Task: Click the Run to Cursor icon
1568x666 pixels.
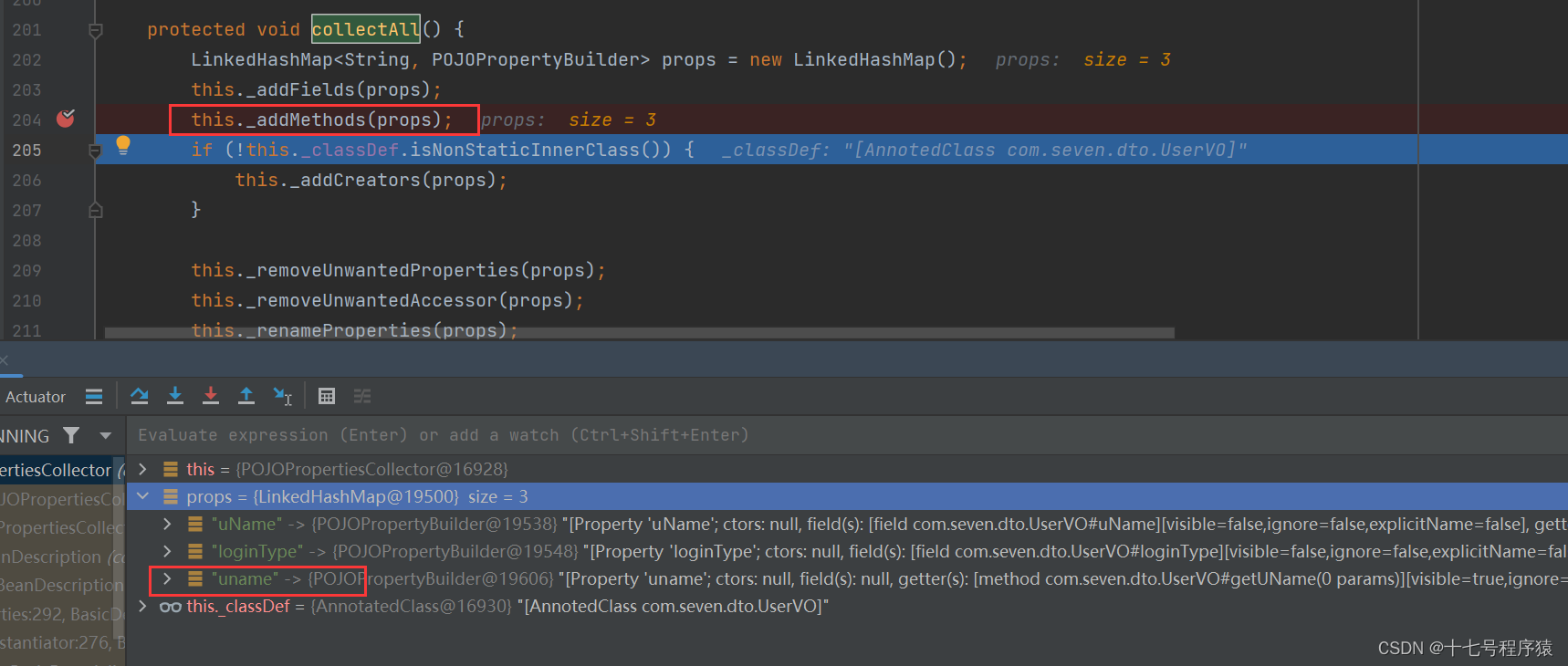Action: (282, 396)
